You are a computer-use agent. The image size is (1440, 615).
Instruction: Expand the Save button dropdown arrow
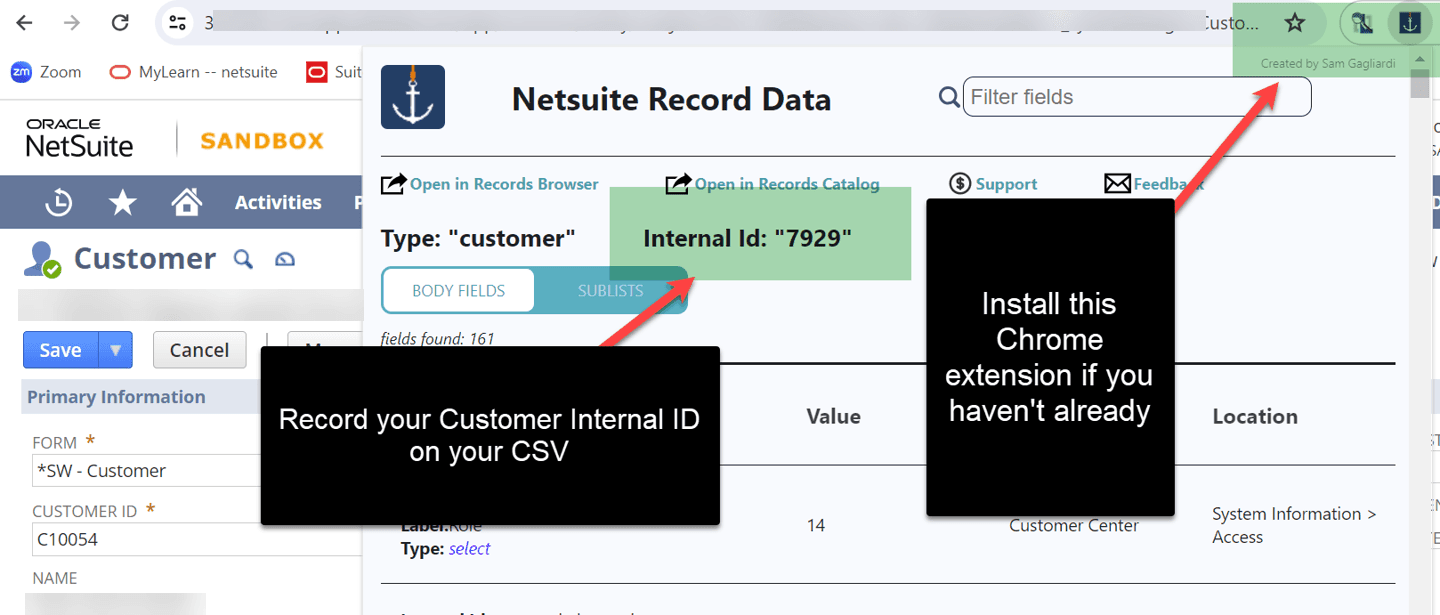[115, 350]
